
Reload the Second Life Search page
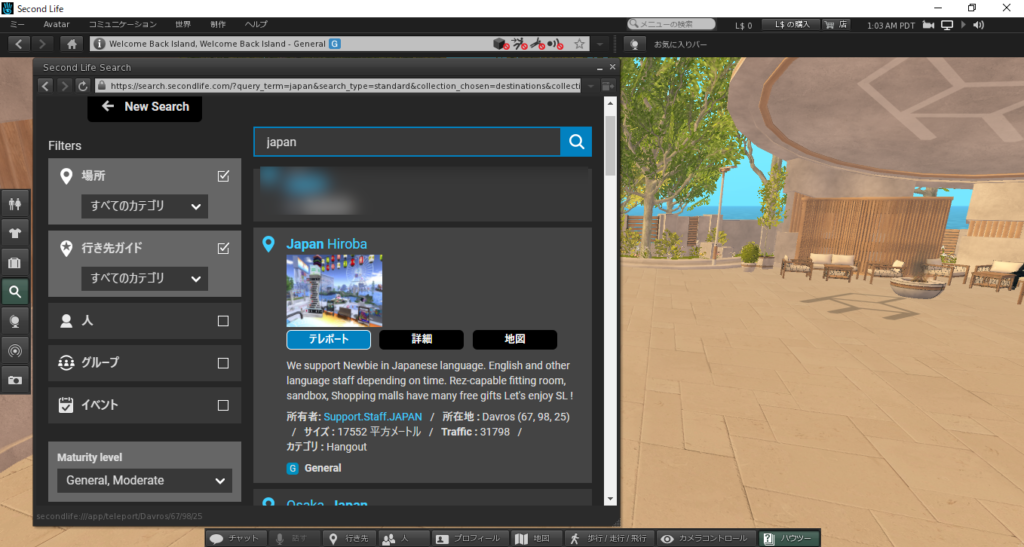click(82, 86)
